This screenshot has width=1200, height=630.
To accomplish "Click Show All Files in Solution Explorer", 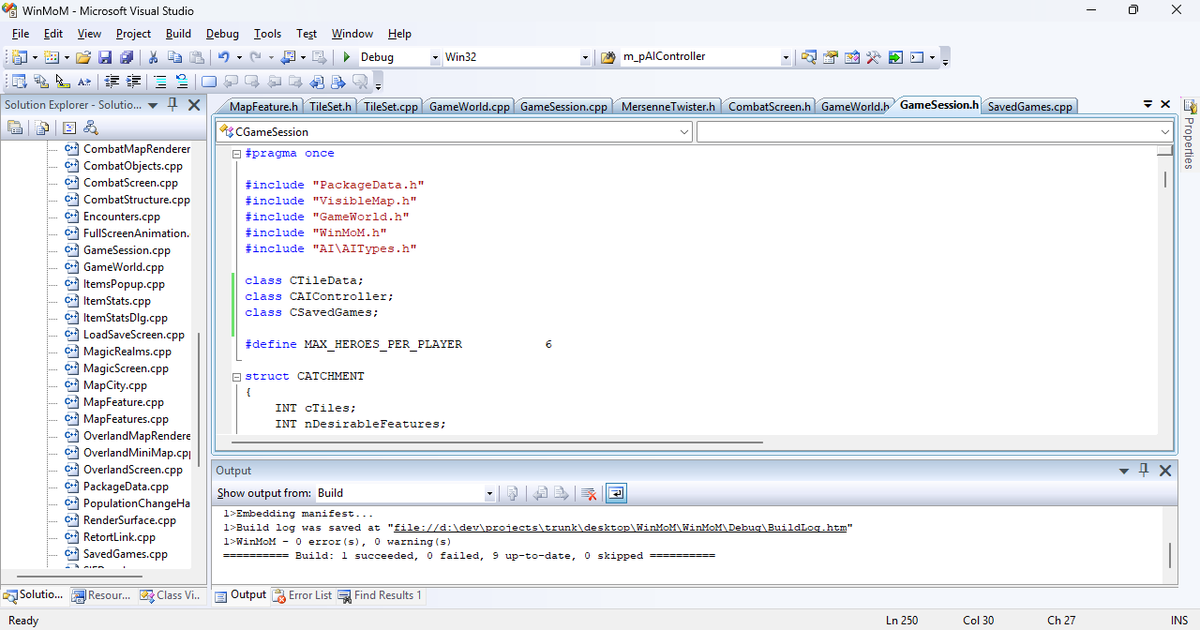I will pyautogui.click(x=43, y=127).
